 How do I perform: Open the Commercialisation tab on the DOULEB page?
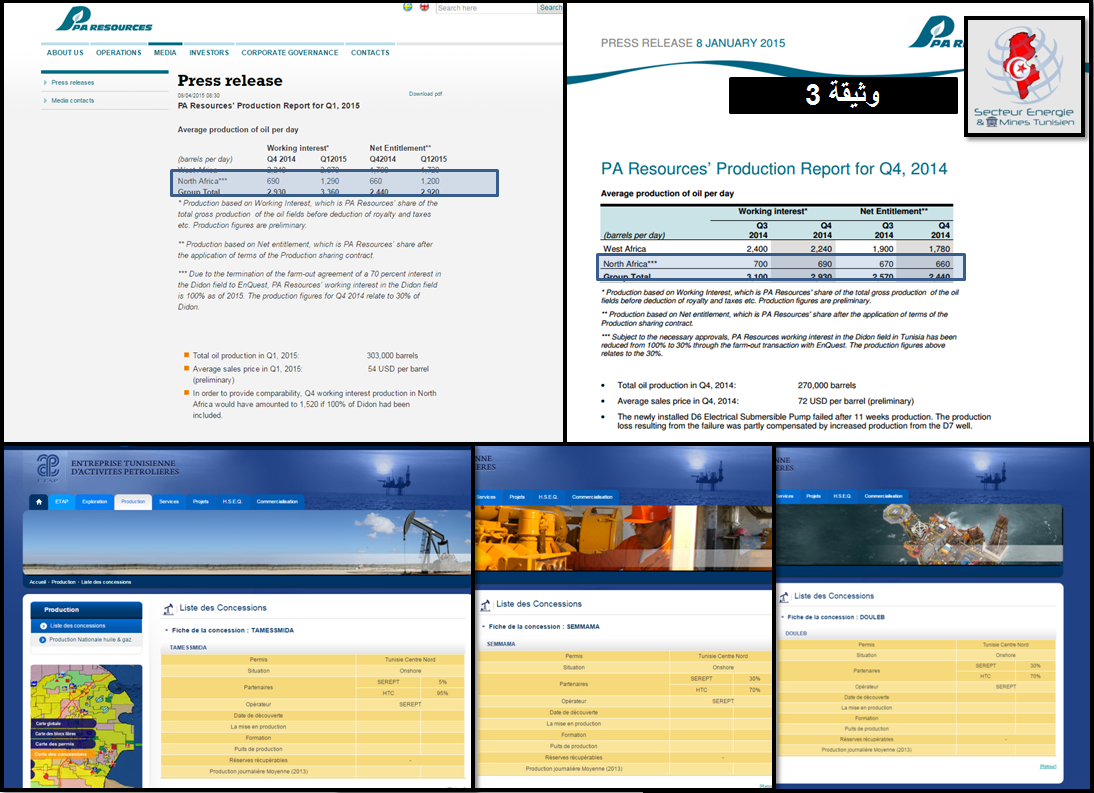[883, 496]
